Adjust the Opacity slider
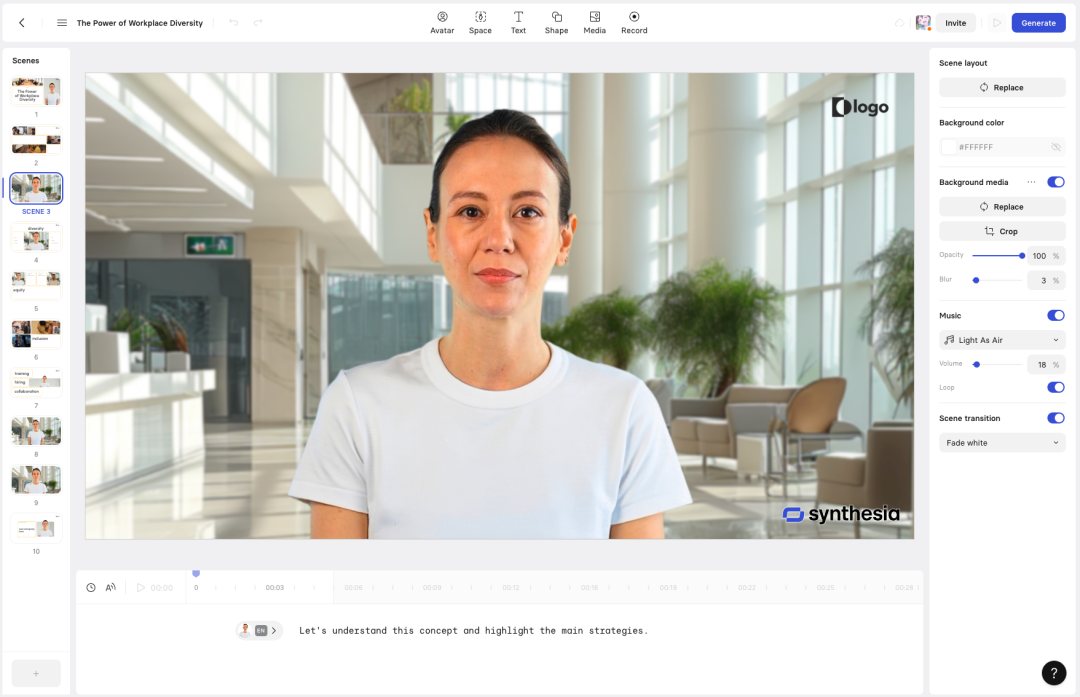Viewport: 1080px width, 697px height. [997, 256]
